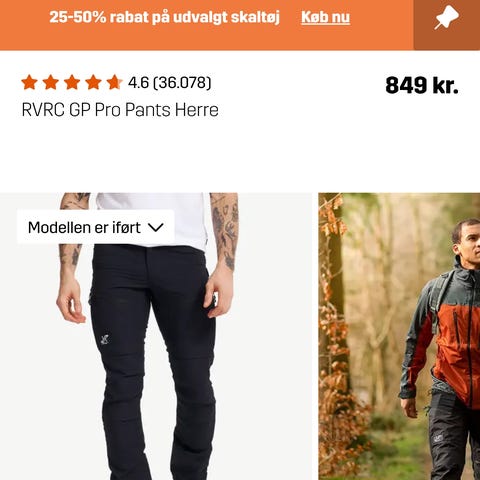Viewport: 480px width, 480px height.
Task: Open the black pants studio photo
Action: 156,336
